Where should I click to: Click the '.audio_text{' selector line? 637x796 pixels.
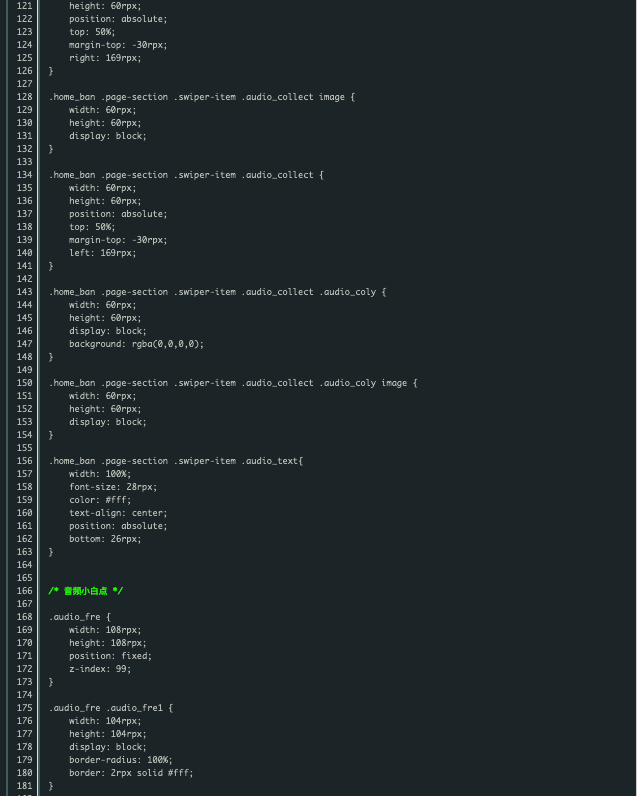click(176, 461)
